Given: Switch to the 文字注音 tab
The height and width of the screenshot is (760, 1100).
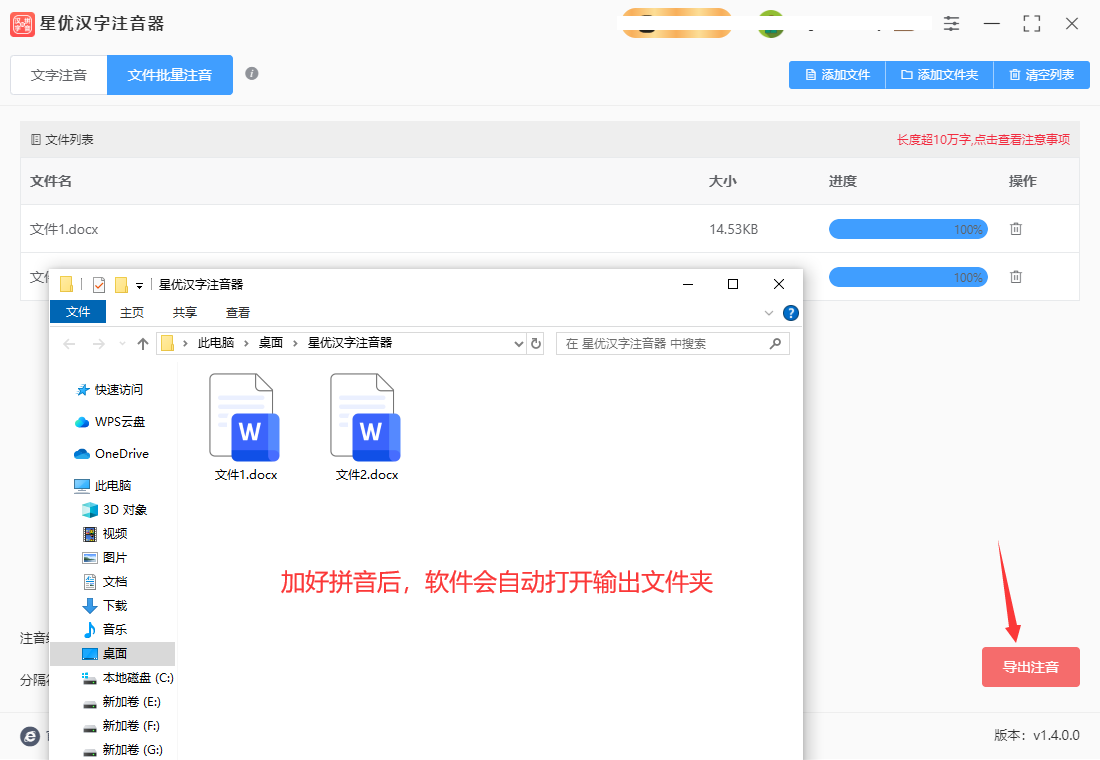Looking at the screenshot, I should [x=59, y=75].
